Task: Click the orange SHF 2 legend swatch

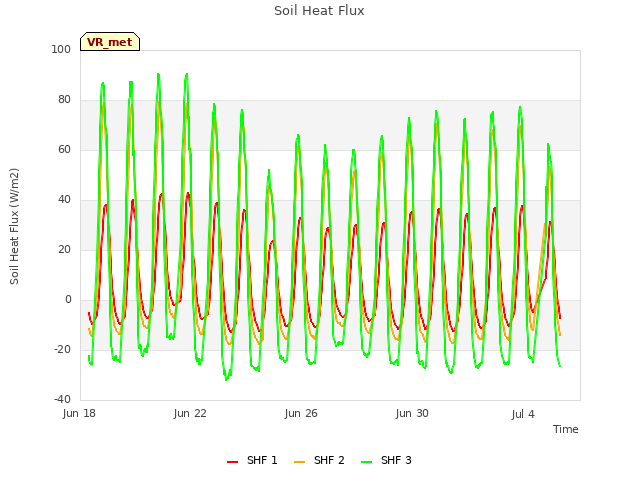Action: pyautogui.click(x=299, y=462)
